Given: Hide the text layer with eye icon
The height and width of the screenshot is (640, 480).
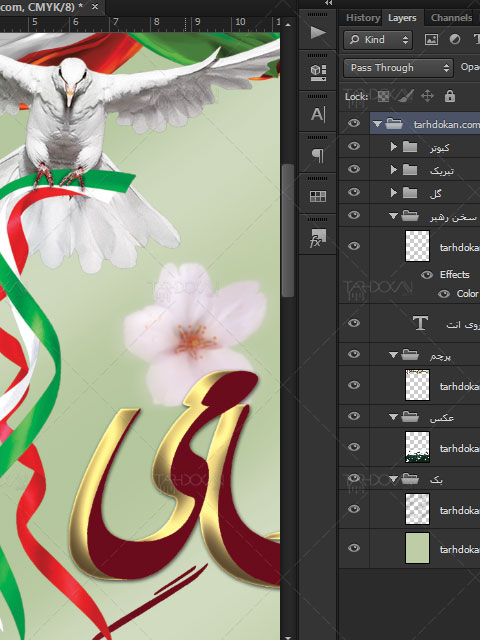Looking at the screenshot, I should (354, 323).
